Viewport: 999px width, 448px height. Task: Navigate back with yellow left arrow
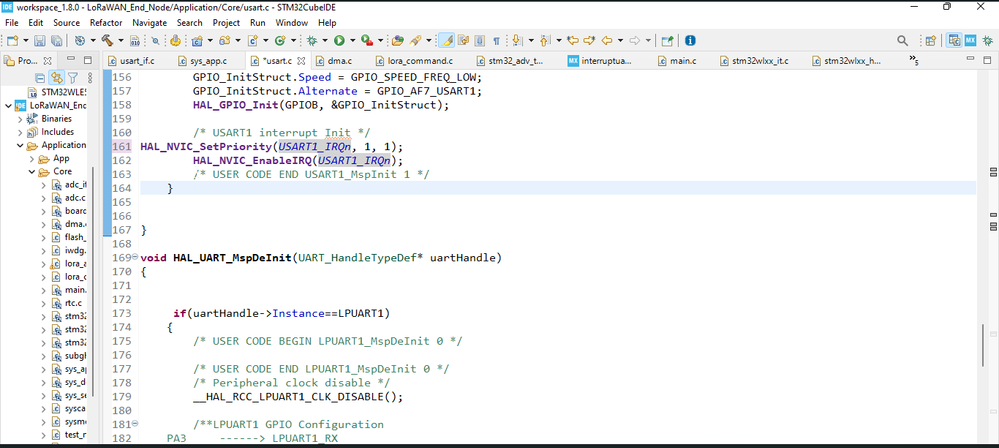pos(606,41)
